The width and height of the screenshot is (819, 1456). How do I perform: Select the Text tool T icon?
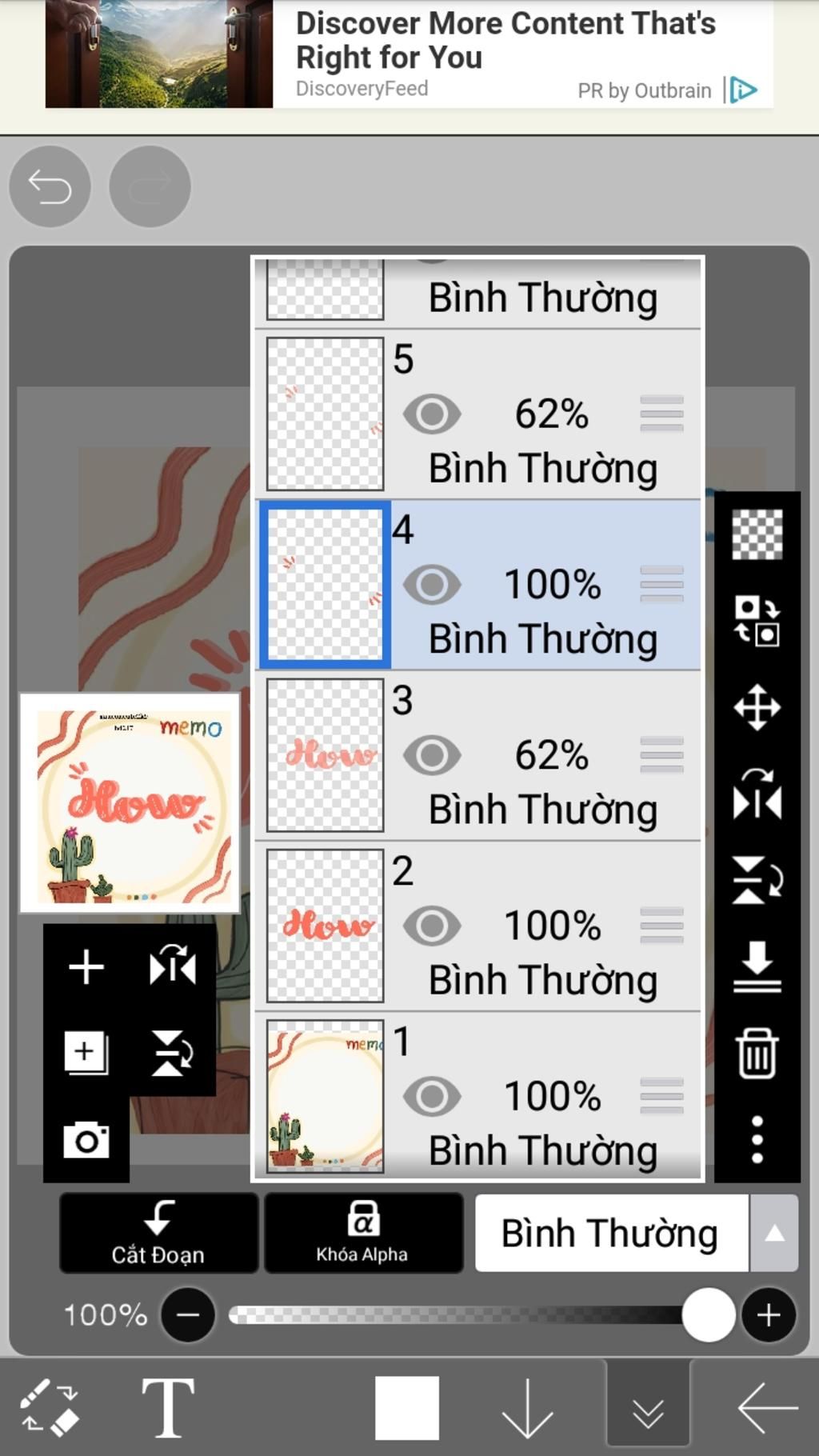tap(168, 1407)
